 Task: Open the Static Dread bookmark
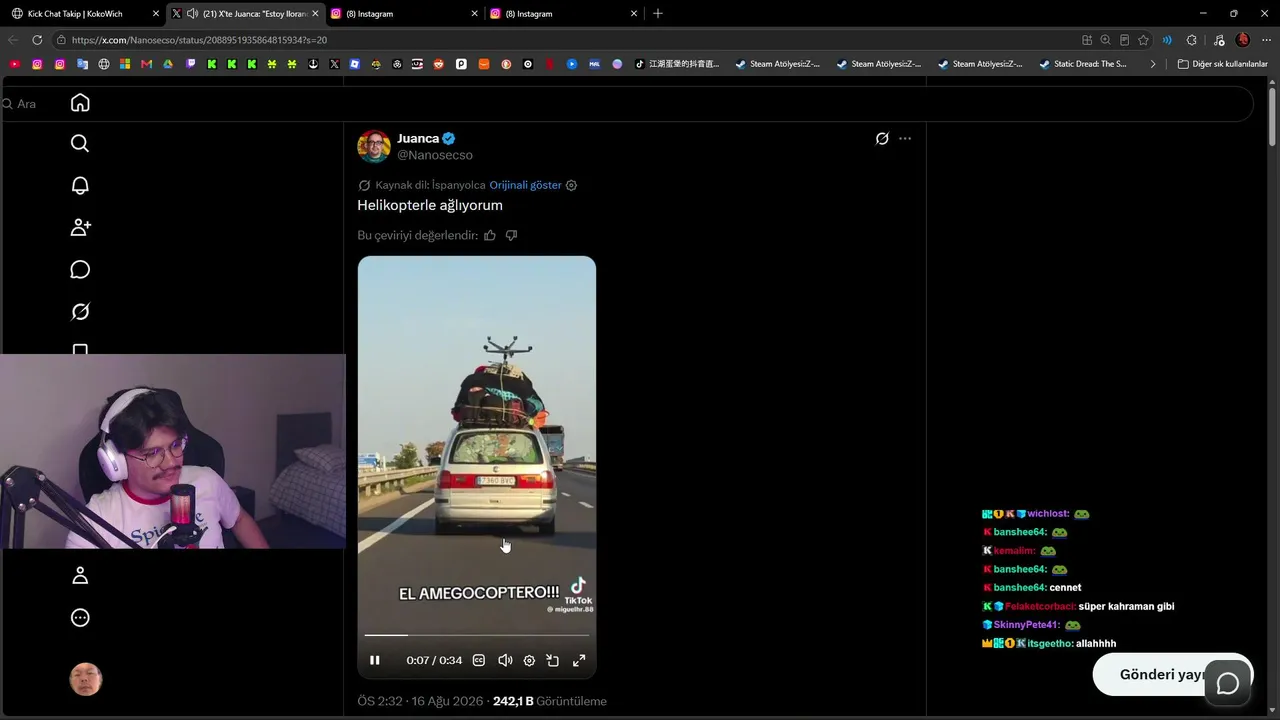(1083, 64)
